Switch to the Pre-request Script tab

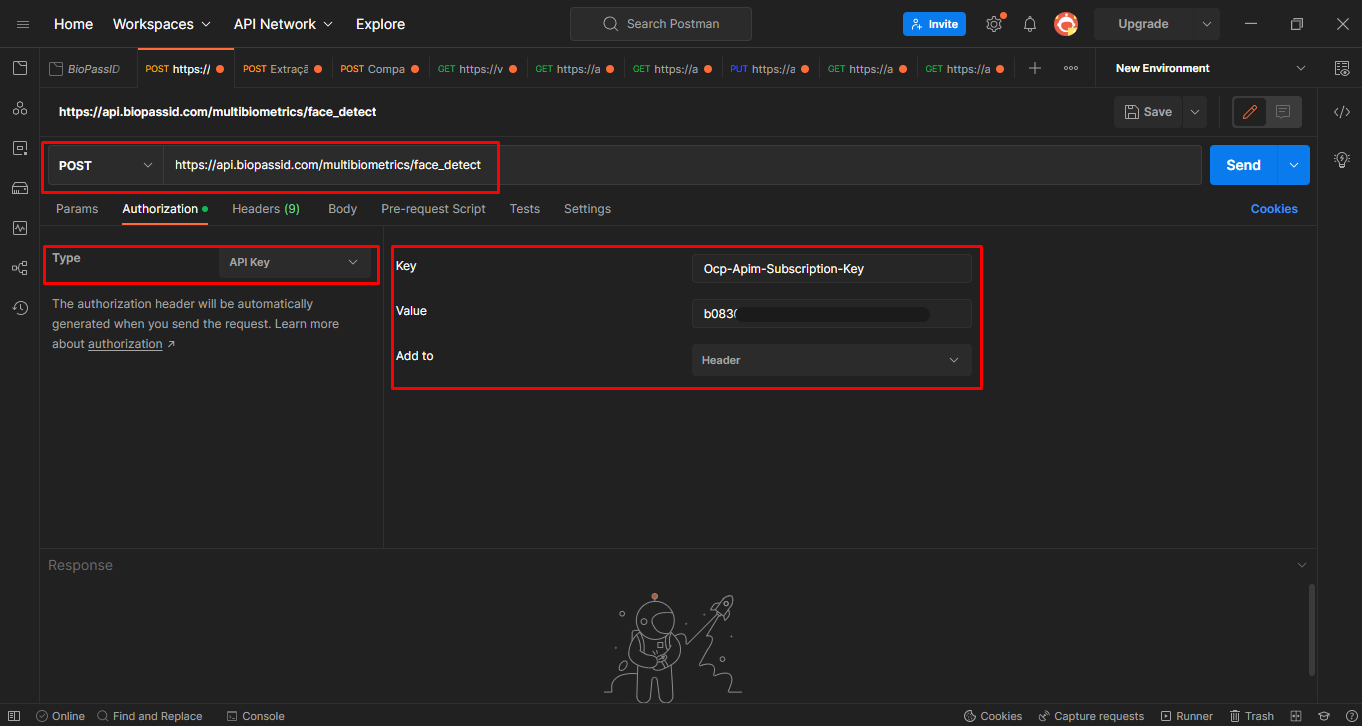433,209
